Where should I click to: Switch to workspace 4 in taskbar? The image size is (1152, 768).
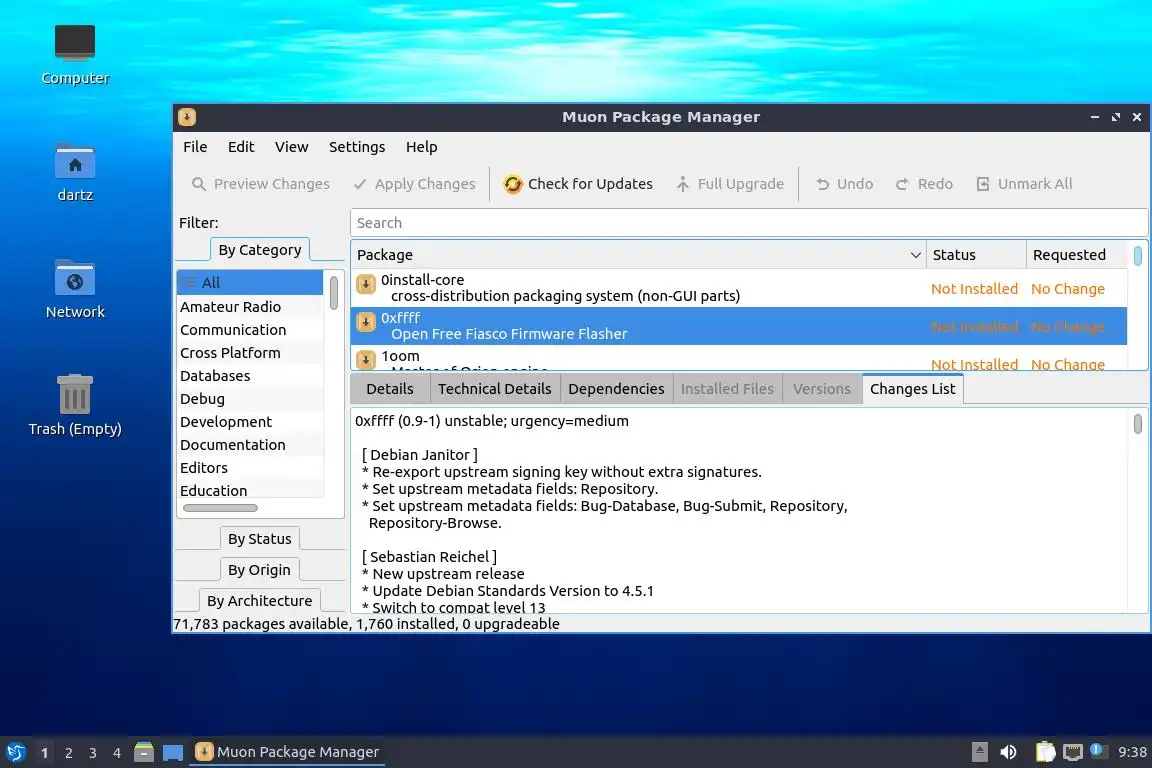click(117, 753)
